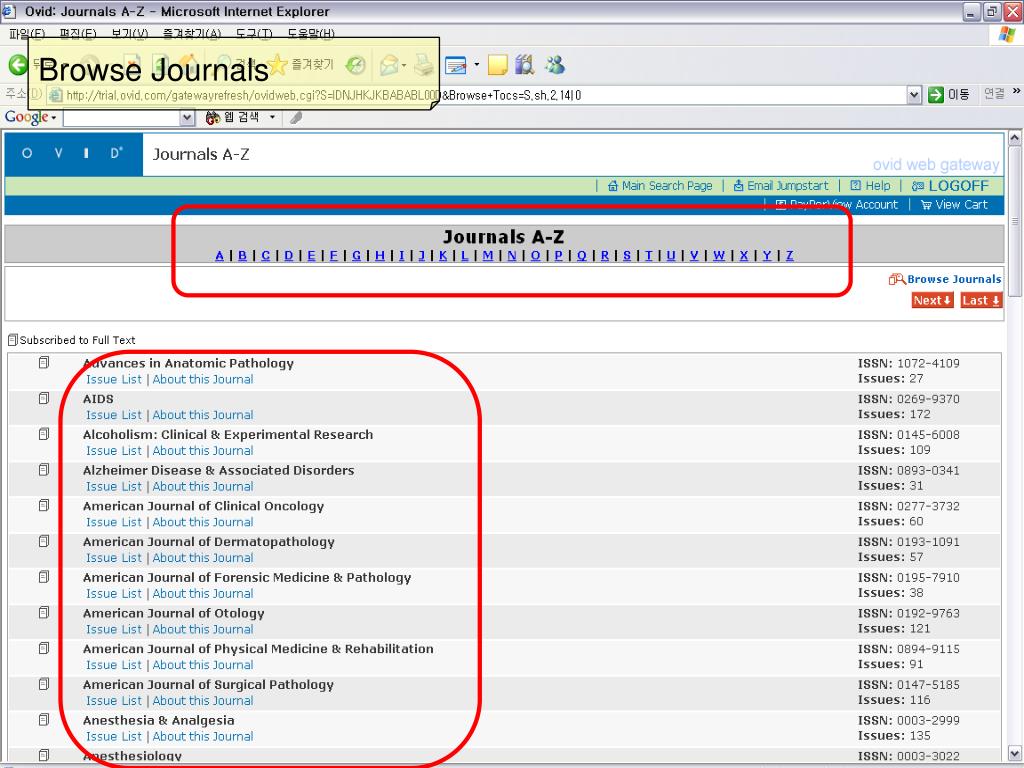Expand the address bar URL dropdown
The image size is (1024, 768).
tap(914, 95)
